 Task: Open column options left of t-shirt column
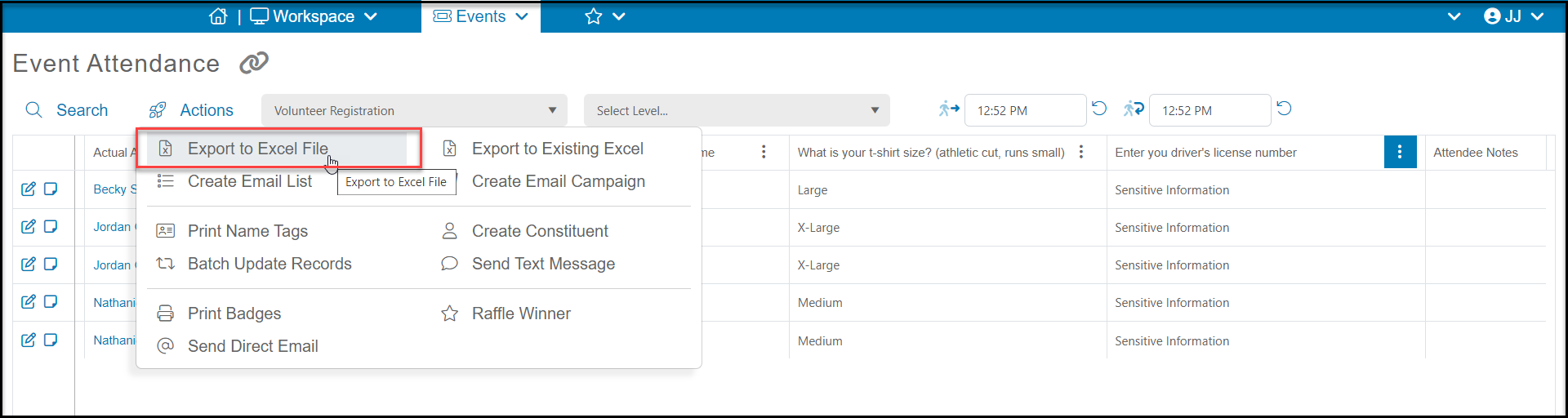coord(764,152)
